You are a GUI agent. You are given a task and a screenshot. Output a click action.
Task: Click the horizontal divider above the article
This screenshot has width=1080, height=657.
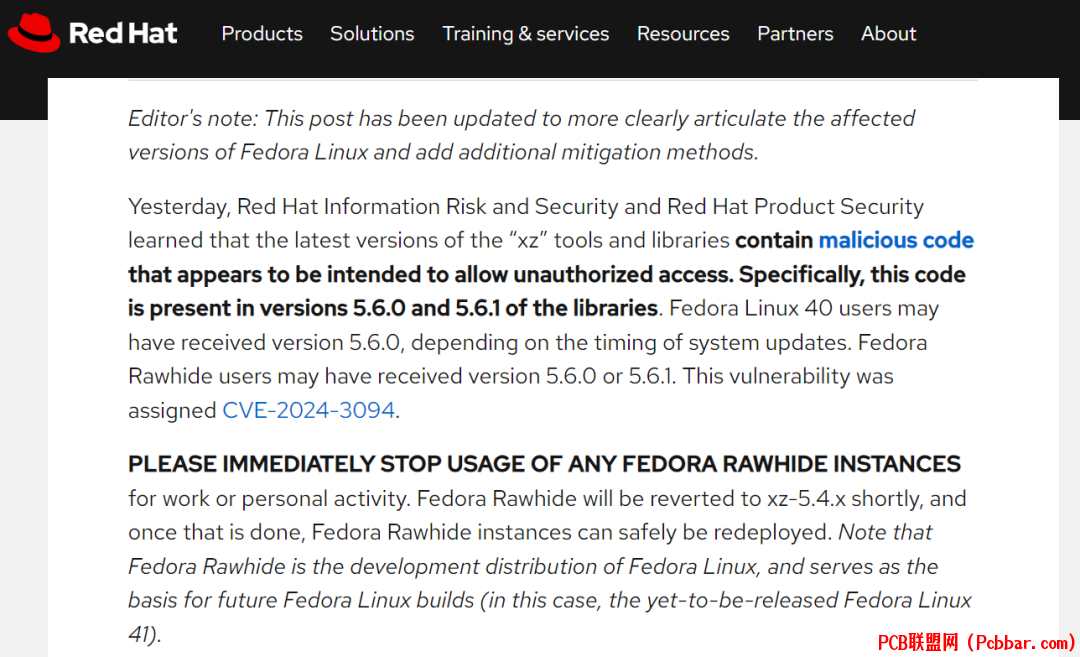[553, 81]
